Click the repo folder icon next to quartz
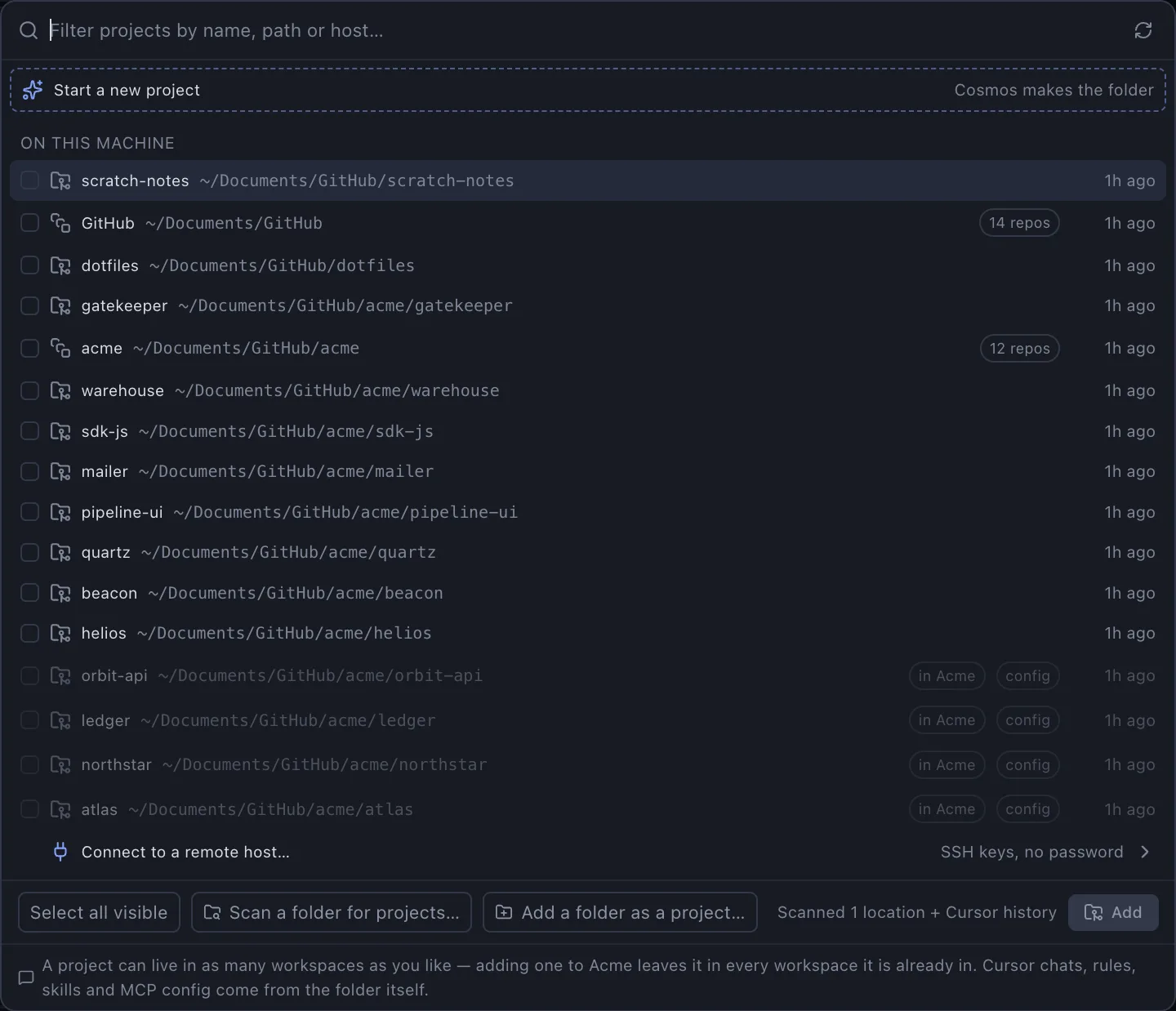This screenshot has height=1011, width=1176. tap(60, 552)
